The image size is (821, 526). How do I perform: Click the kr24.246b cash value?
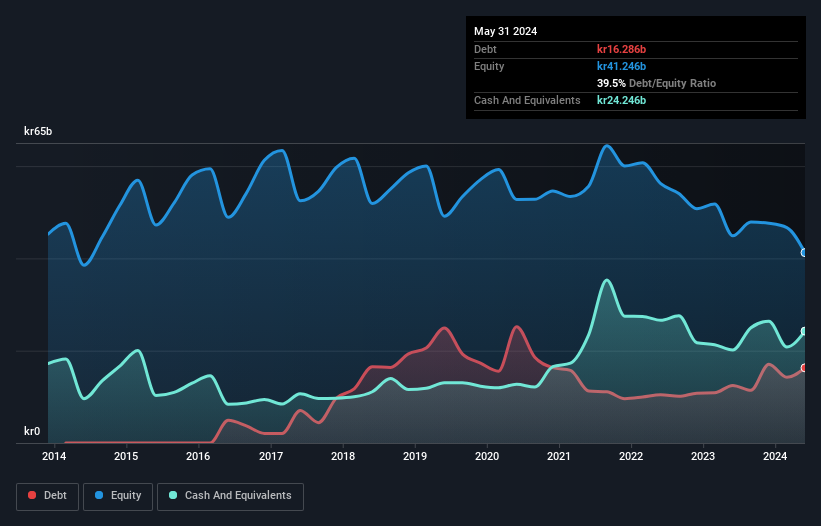pyautogui.click(x=622, y=100)
